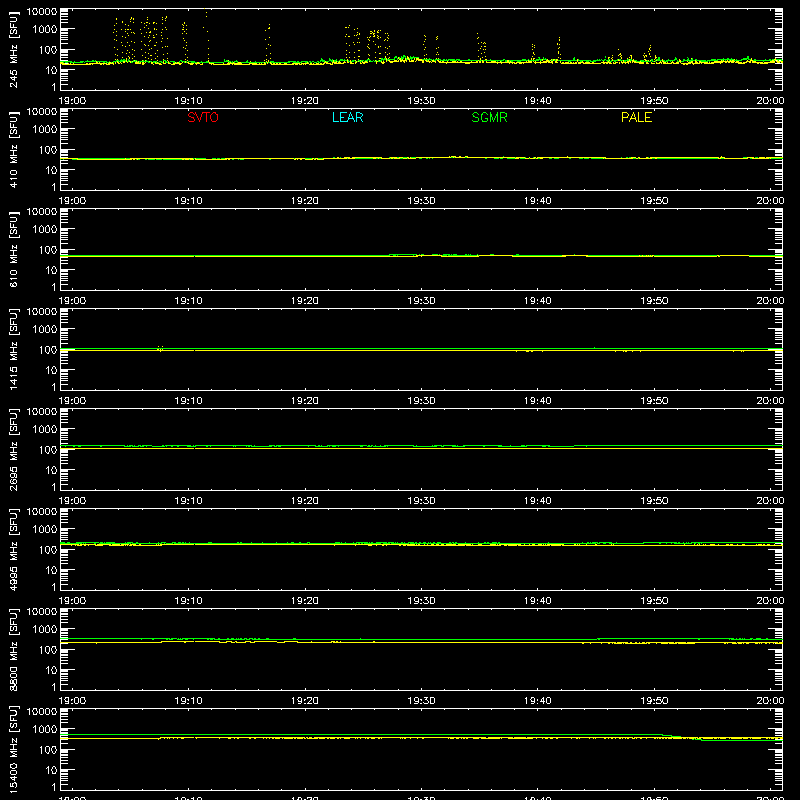800x800 pixels.
Task: Click the 1000 y-axis value in 2695 MHz panel
Action: tap(45, 430)
